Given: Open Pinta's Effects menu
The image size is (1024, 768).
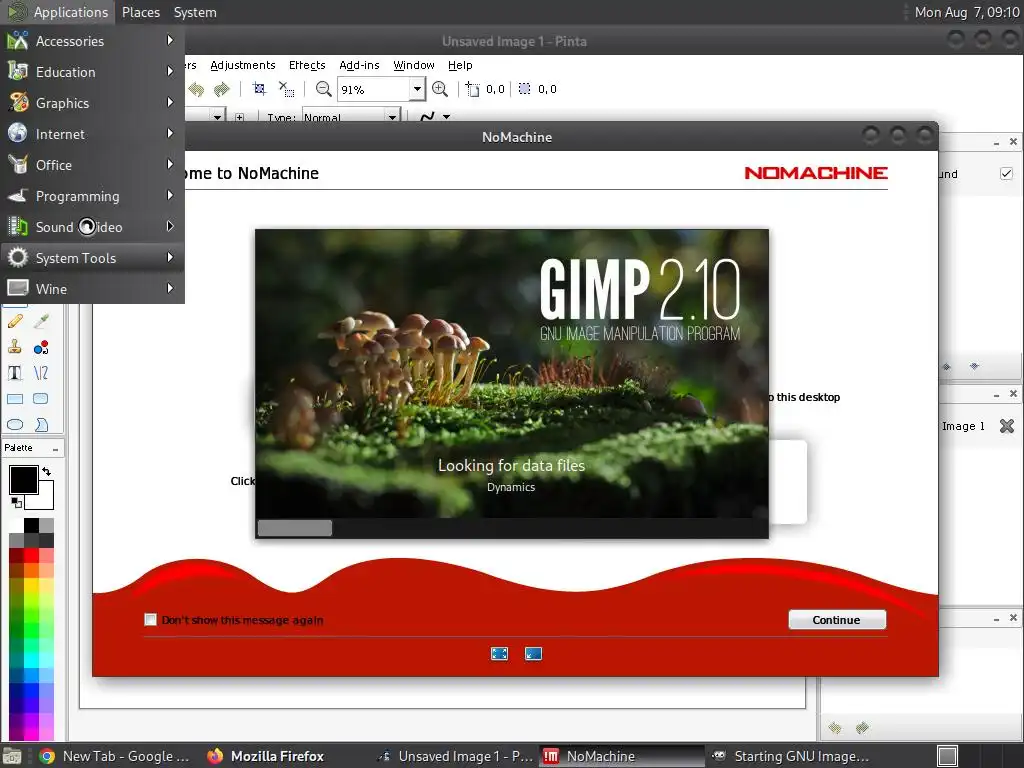Looking at the screenshot, I should [307, 65].
